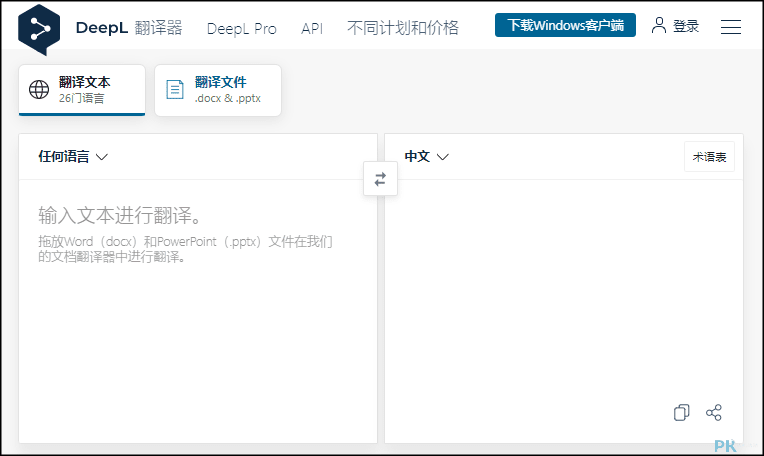This screenshot has height=456, width=764.
Task: Click the .docx & .pptx subtitle text
Action: [228, 98]
